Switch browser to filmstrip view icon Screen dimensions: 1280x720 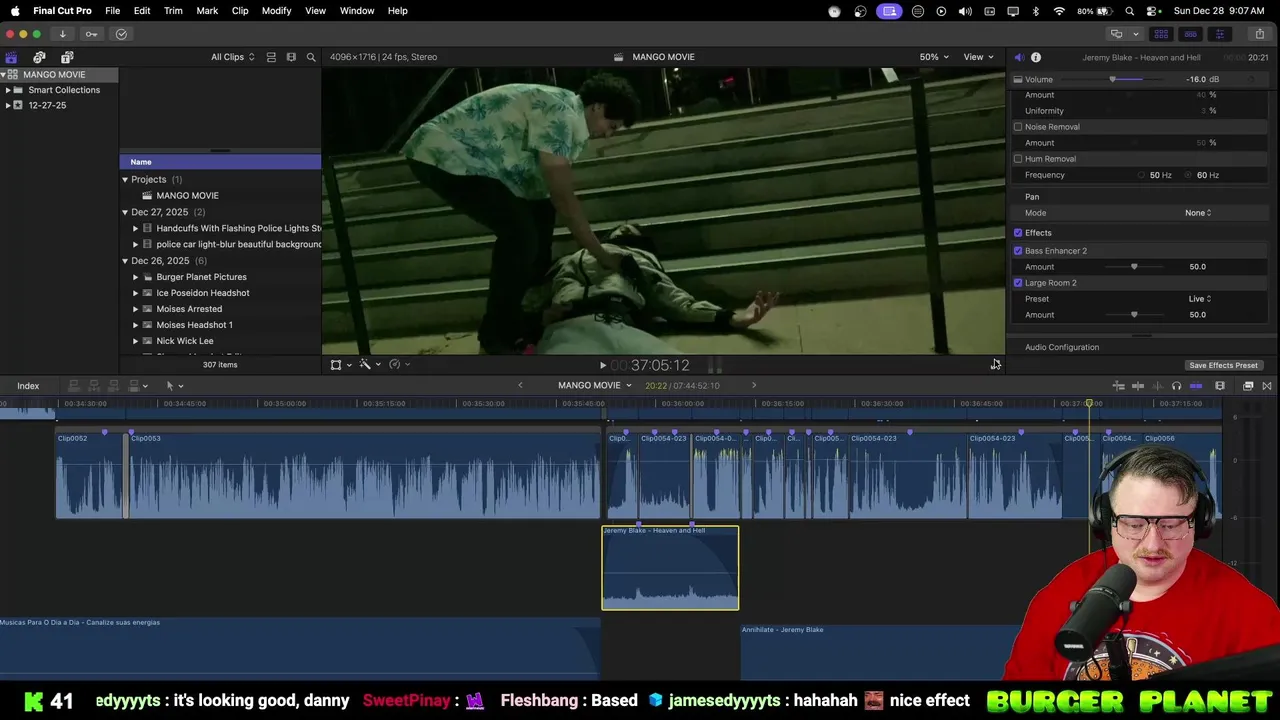pos(291,57)
